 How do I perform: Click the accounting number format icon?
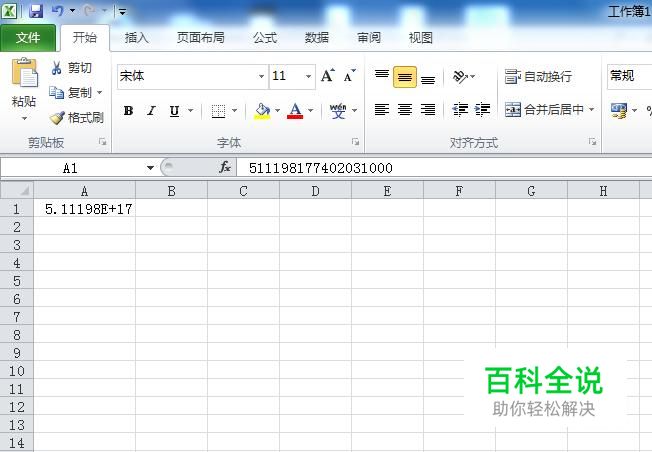point(619,111)
